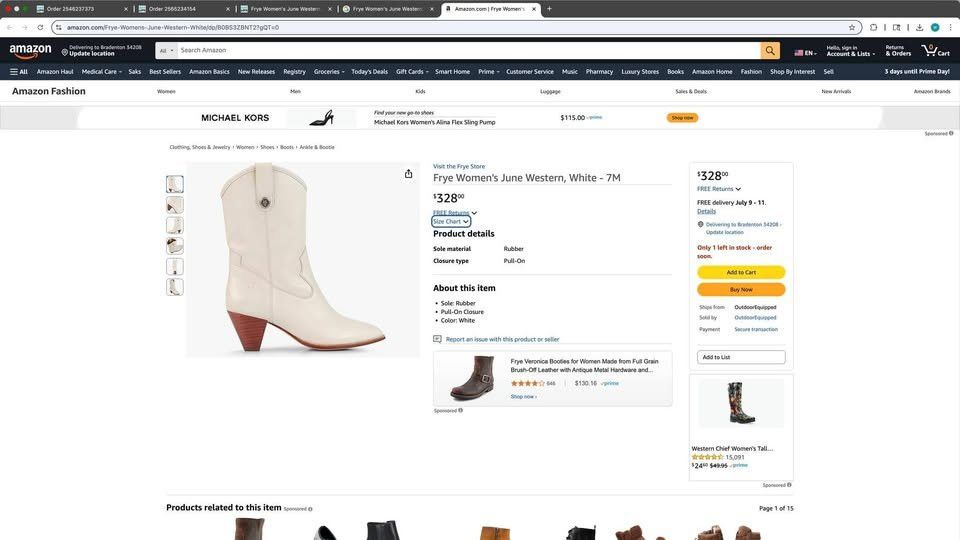
Task: Open the Chrome profile avatar
Action: pyautogui.click(x=935, y=28)
